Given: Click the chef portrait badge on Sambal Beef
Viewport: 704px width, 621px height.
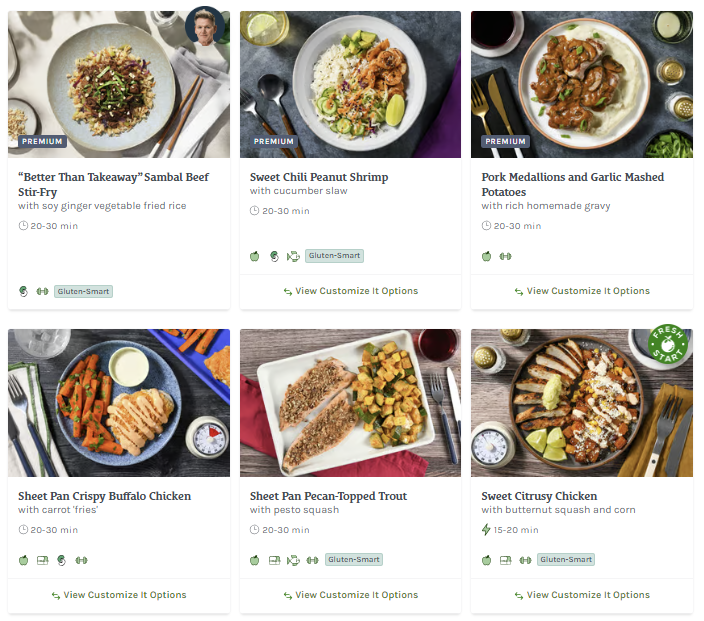Looking at the screenshot, I should click(x=205, y=27).
